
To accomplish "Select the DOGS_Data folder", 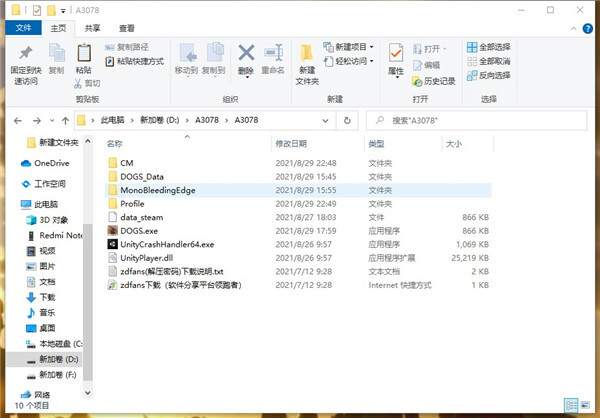I will [x=298, y=176].
